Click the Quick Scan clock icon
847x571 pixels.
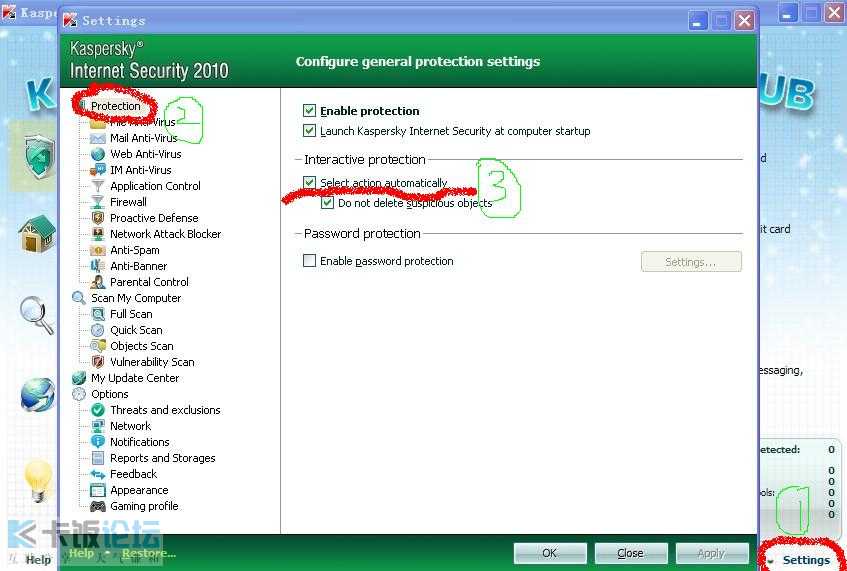98,330
